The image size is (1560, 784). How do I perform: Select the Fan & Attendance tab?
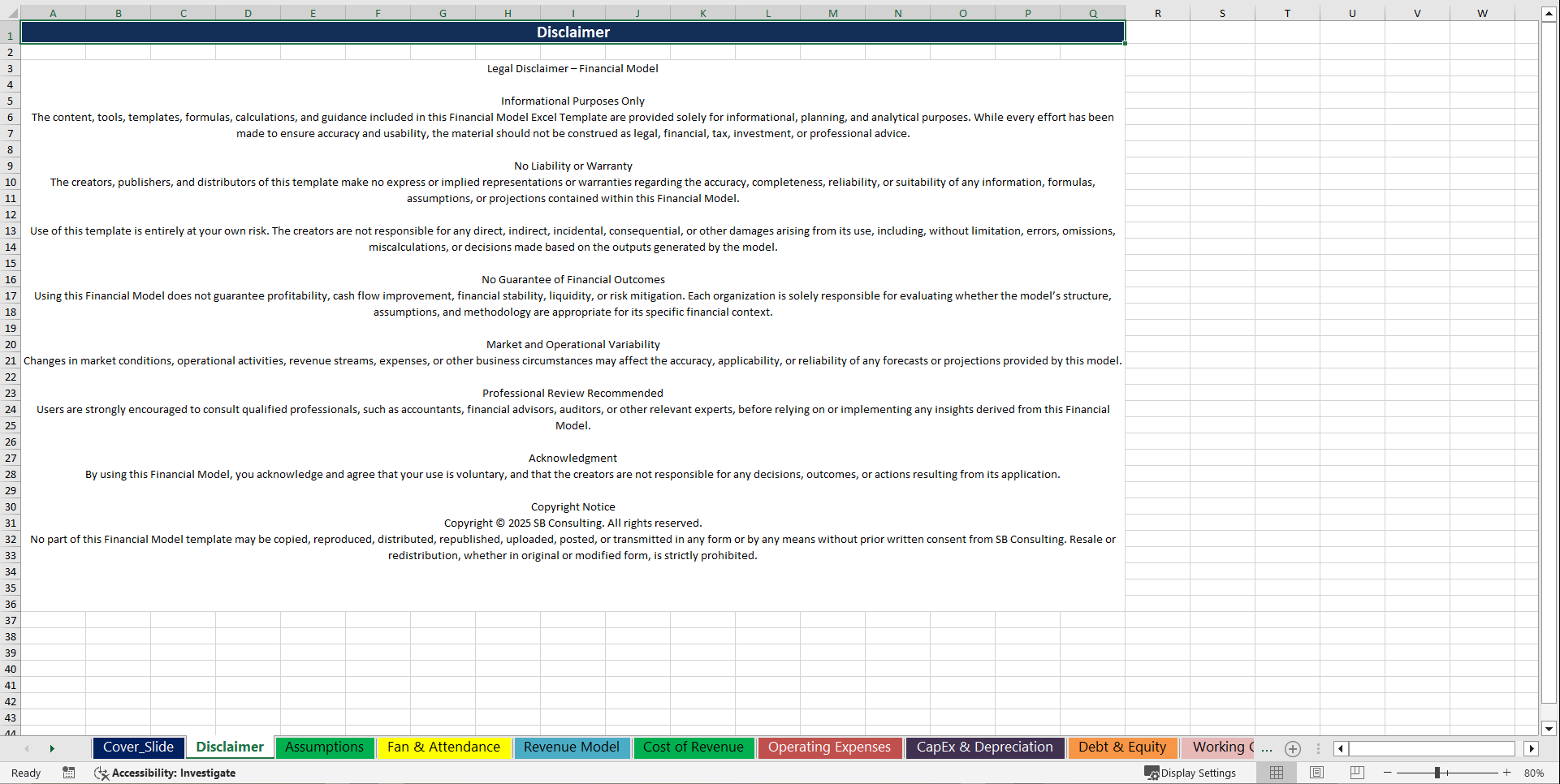tap(443, 747)
